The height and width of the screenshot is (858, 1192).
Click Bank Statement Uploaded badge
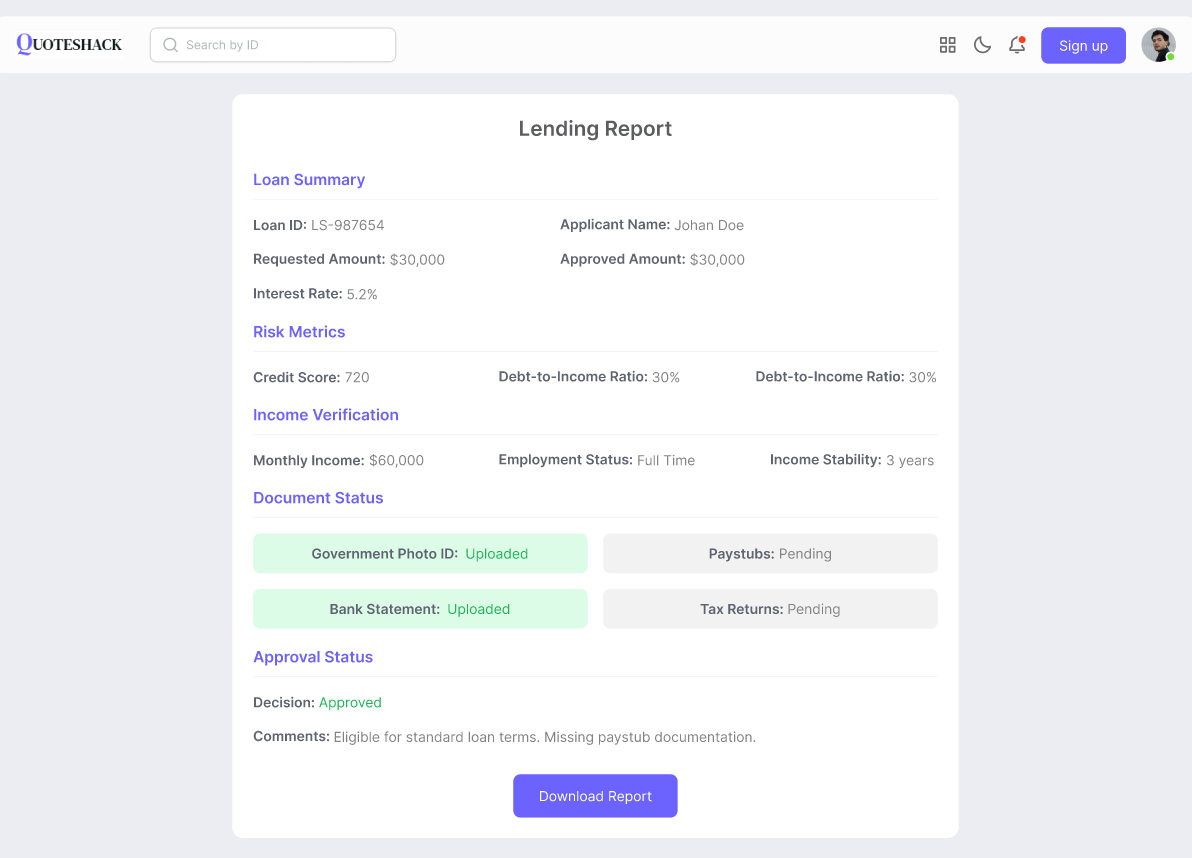tap(420, 609)
